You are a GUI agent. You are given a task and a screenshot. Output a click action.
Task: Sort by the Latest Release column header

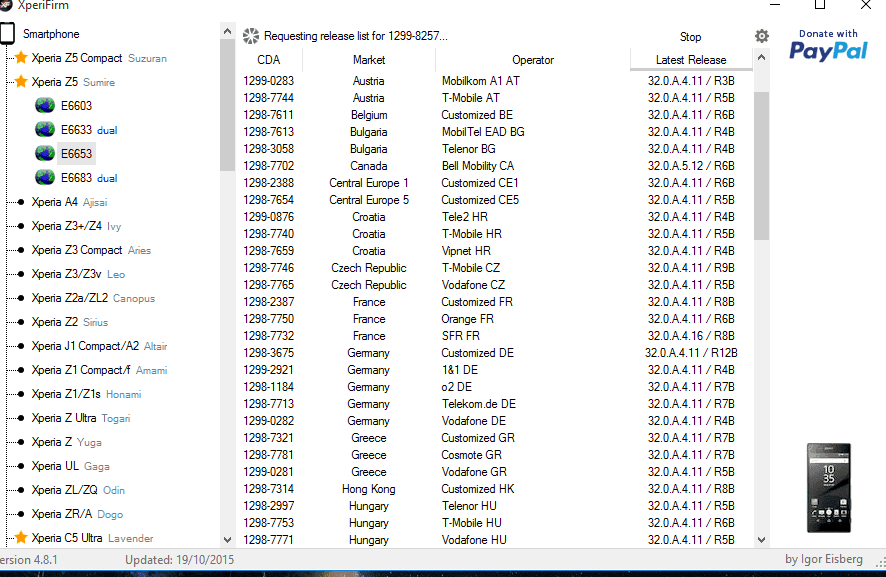coord(691,60)
